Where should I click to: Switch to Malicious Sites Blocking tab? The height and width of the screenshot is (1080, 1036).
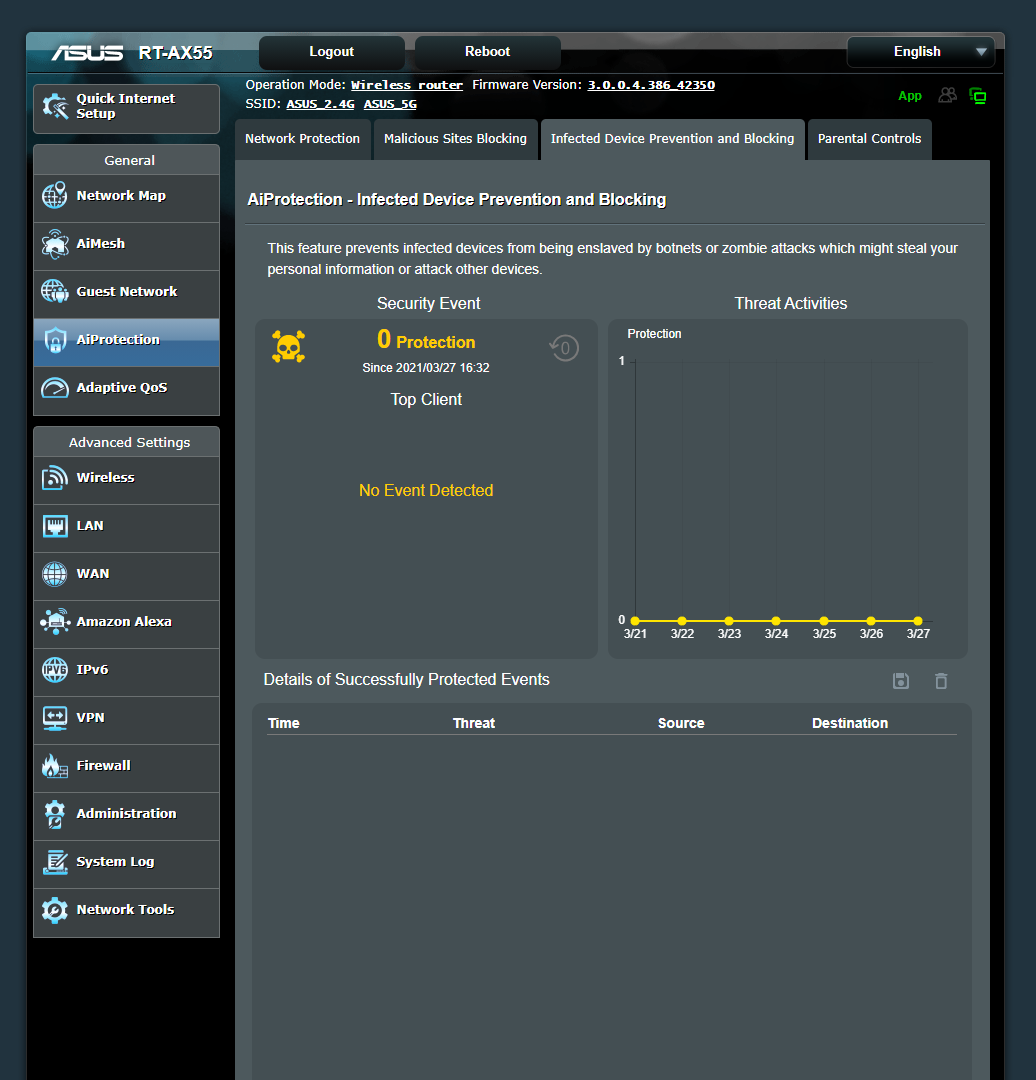[x=455, y=139]
